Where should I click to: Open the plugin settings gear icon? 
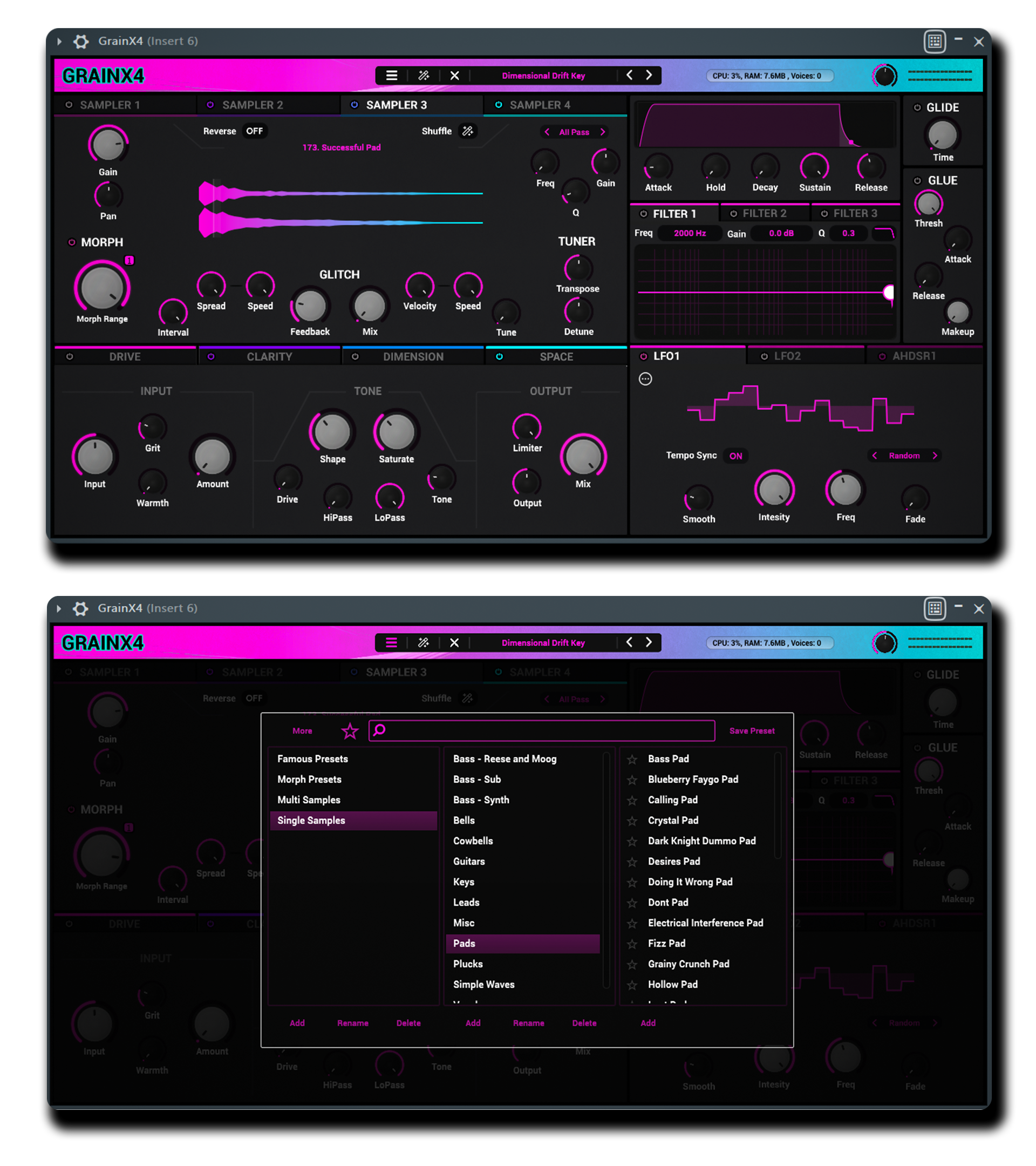click(81, 41)
